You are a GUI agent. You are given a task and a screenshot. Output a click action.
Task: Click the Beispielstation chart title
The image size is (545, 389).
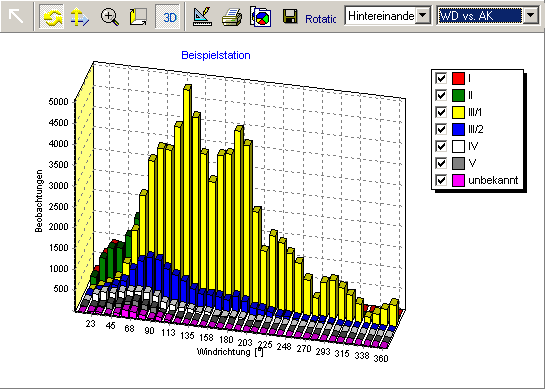(216, 55)
